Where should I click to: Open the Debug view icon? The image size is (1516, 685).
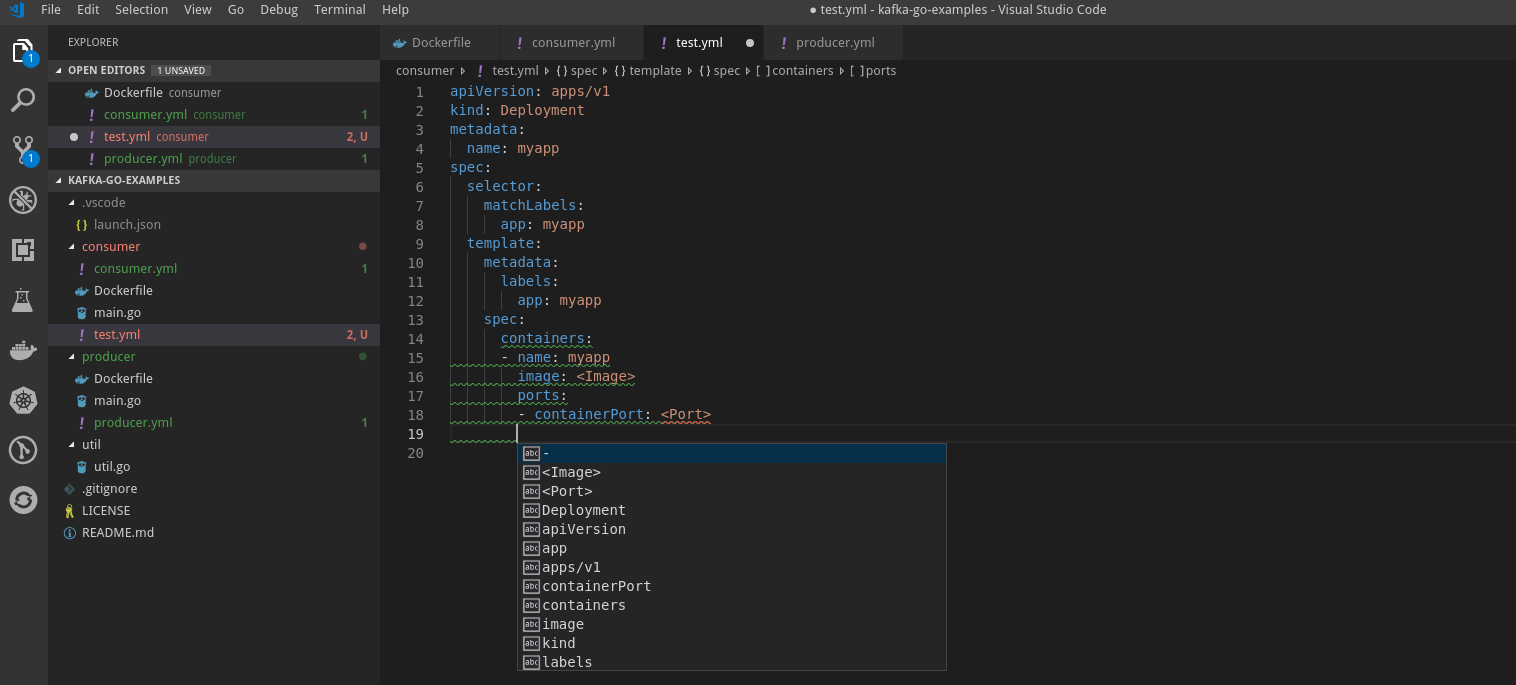(23, 200)
